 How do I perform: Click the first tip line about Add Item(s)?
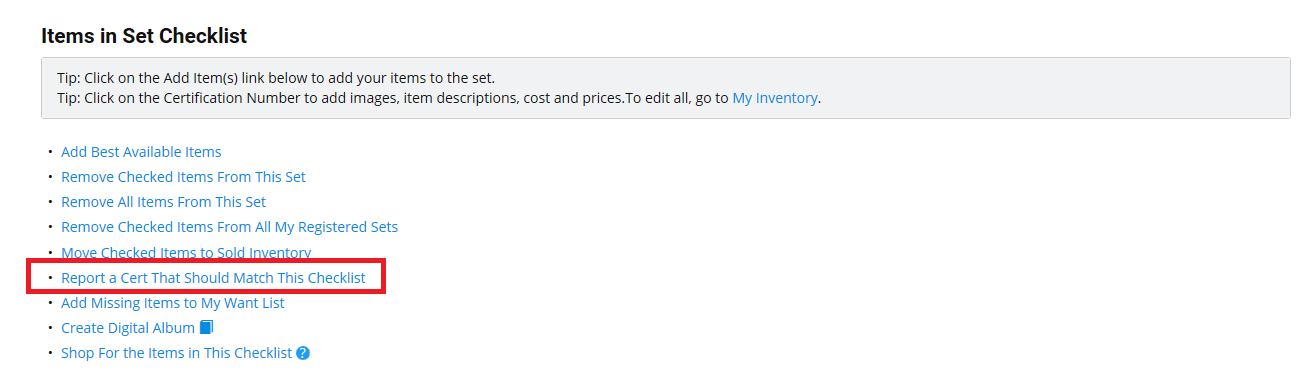pos(276,78)
